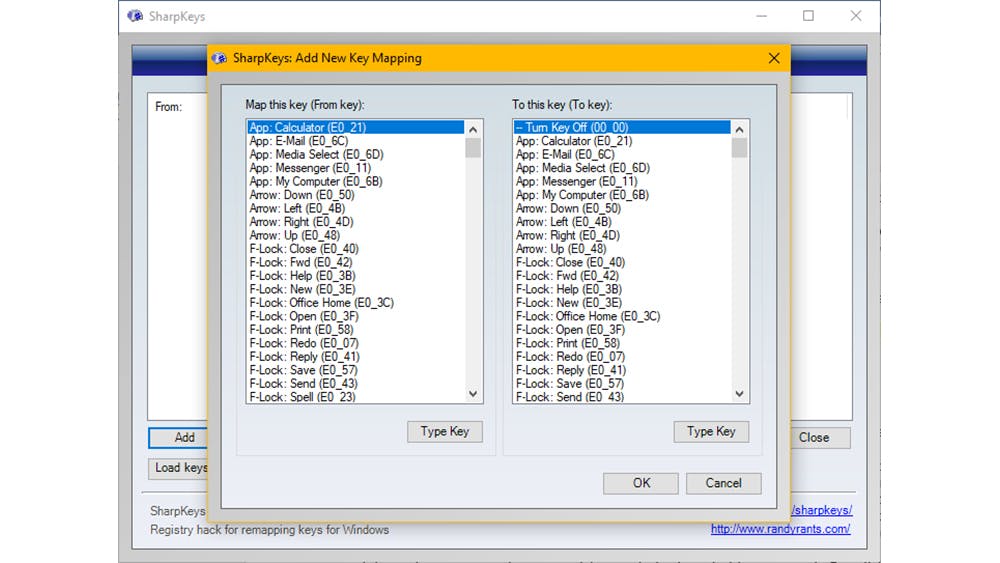Select F-Lock: Help in From list

tap(356, 276)
